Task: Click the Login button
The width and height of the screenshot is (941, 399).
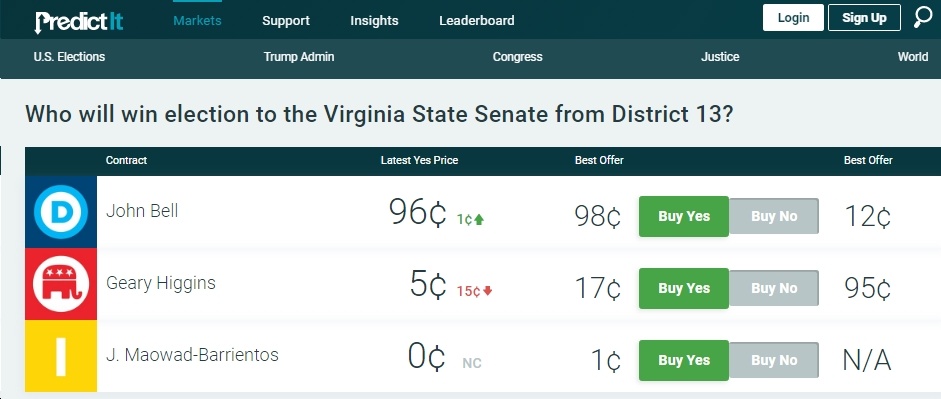Action: pos(793,17)
